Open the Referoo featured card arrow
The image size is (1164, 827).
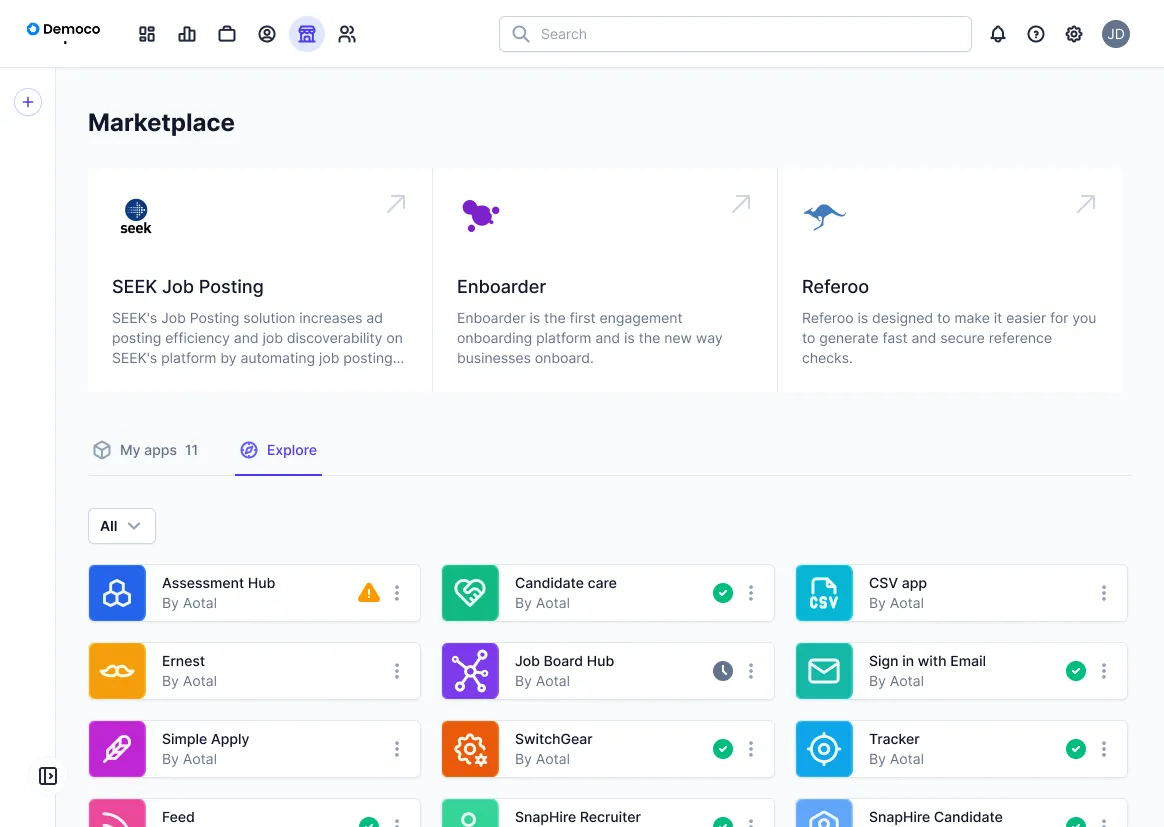tap(1085, 204)
